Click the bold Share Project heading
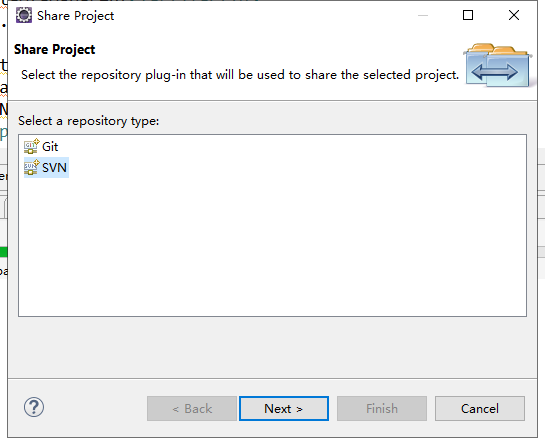The width and height of the screenshot is (545, 445). coord(55,49)
